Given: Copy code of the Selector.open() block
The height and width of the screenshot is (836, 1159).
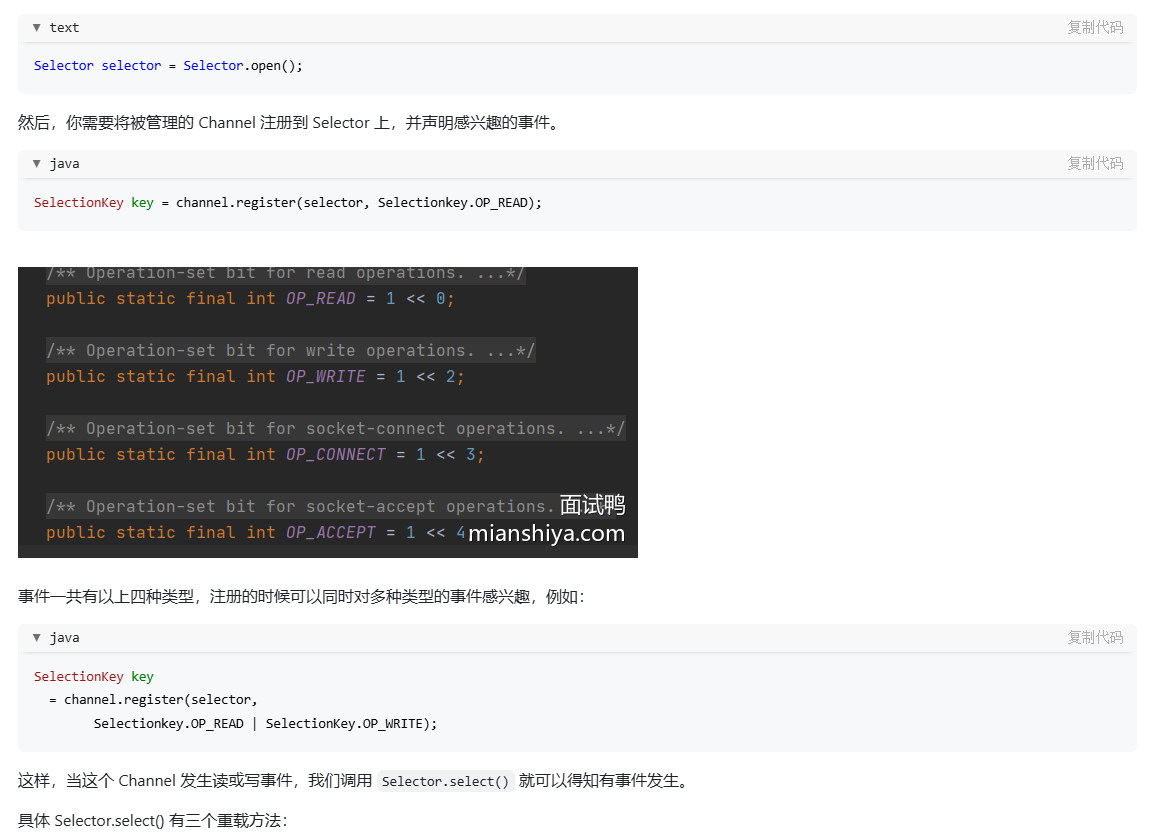Looking at the screenshot, I should (x=1095, y=27).
